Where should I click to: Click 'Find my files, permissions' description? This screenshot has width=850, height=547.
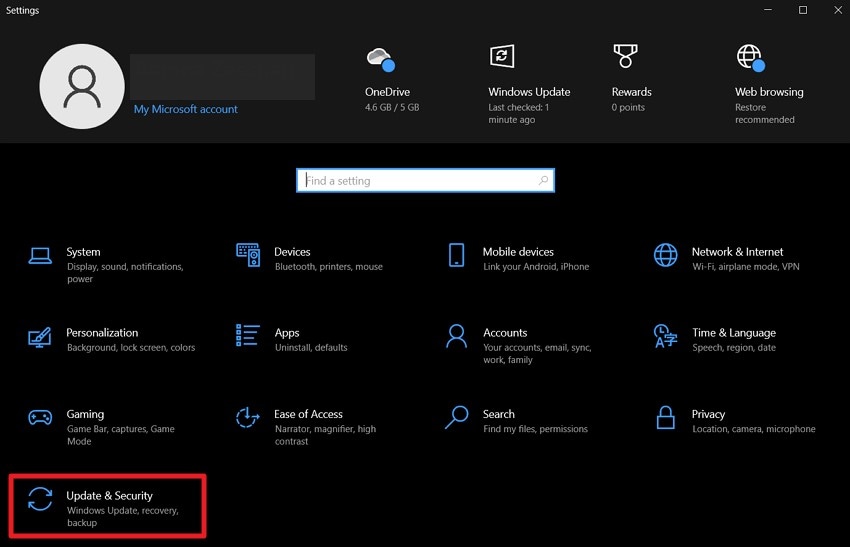(535, 429)
